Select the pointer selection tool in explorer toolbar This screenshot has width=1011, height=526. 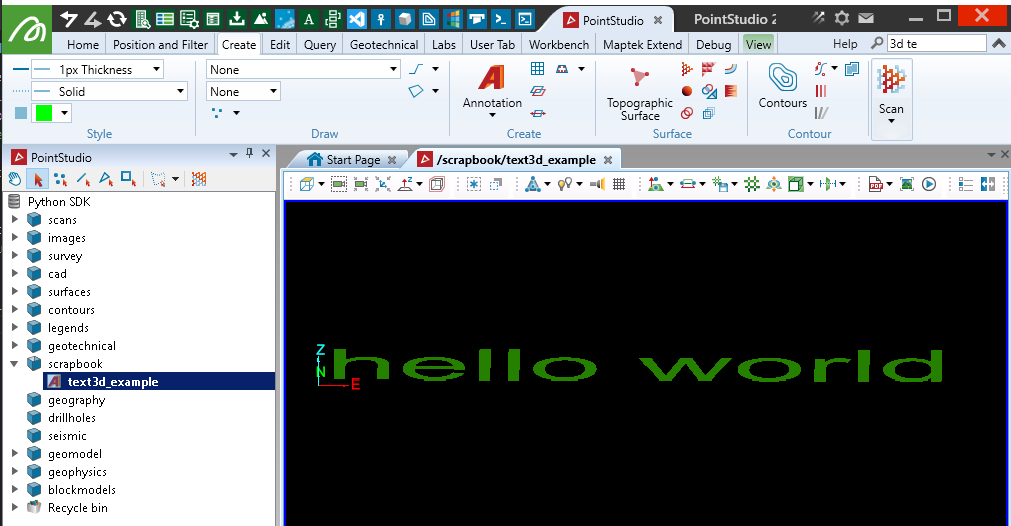[37, 179]
